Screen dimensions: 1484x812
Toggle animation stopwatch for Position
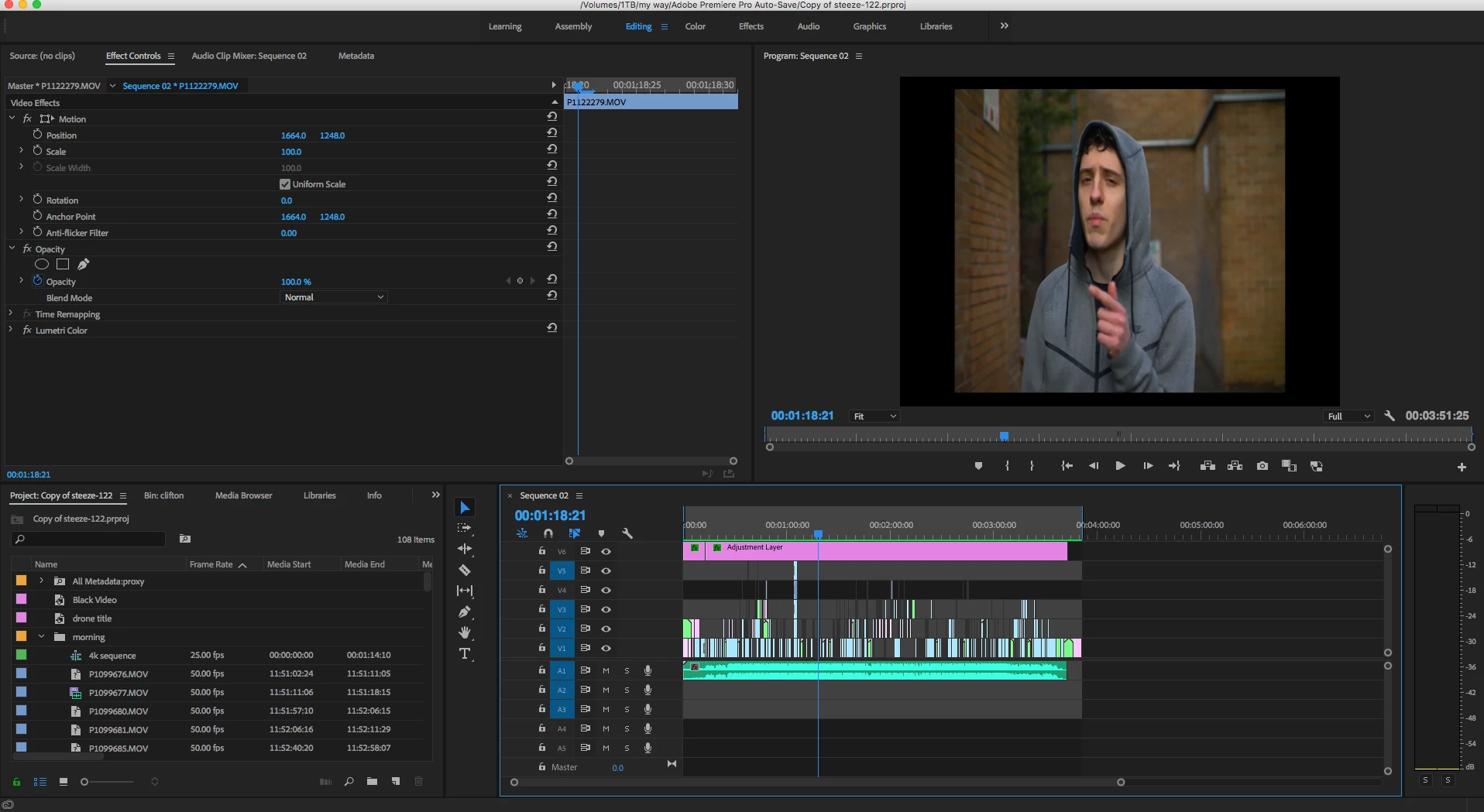click(37, 135)
